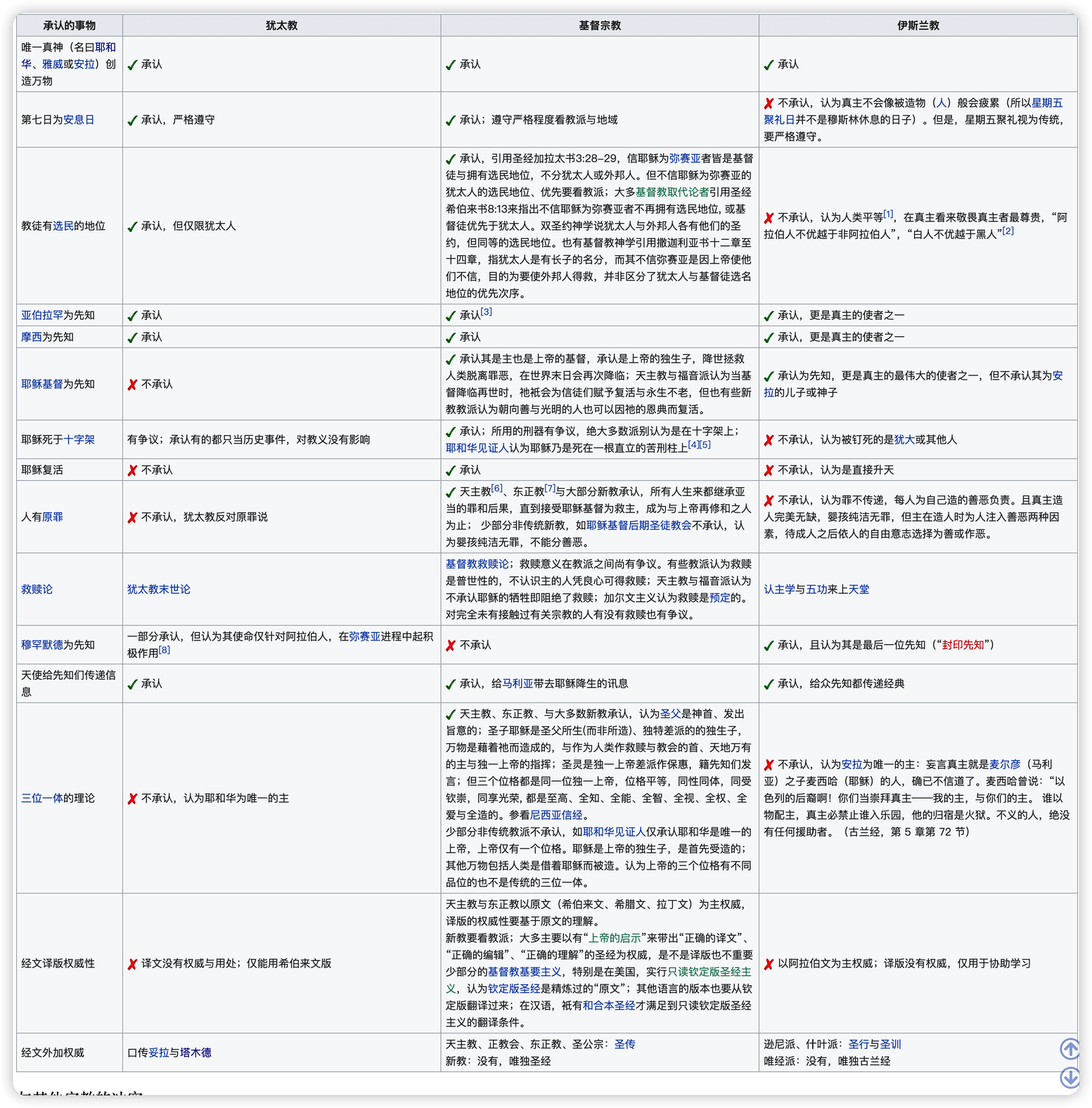
Task: Click footnote reference [4]
Action: [x=693, y=444]
